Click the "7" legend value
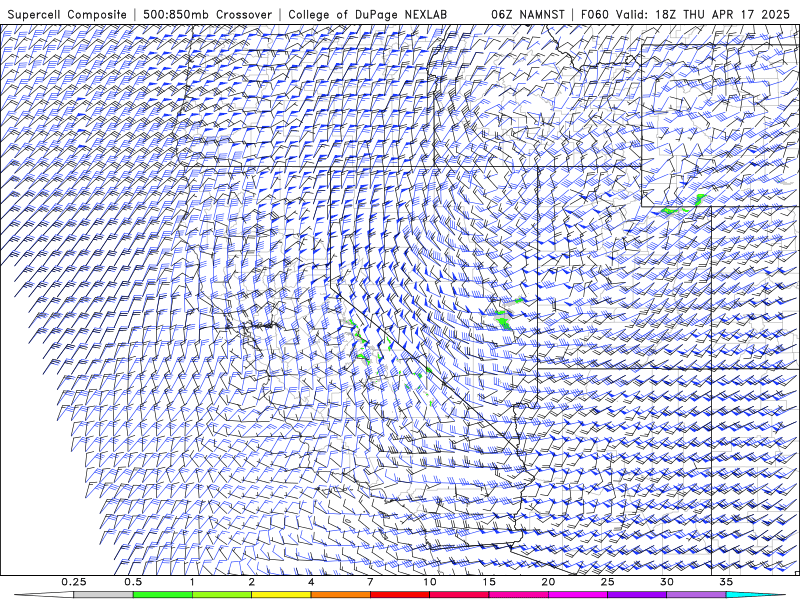 pos(370,582)
